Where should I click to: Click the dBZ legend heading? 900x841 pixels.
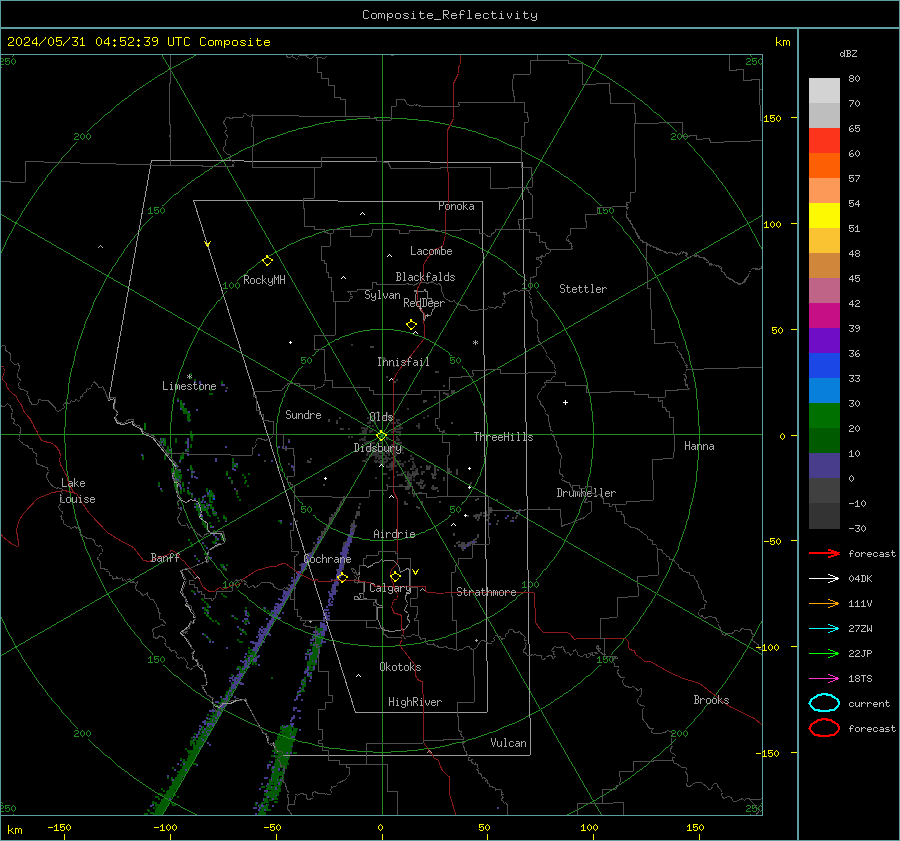pos(848,53)
